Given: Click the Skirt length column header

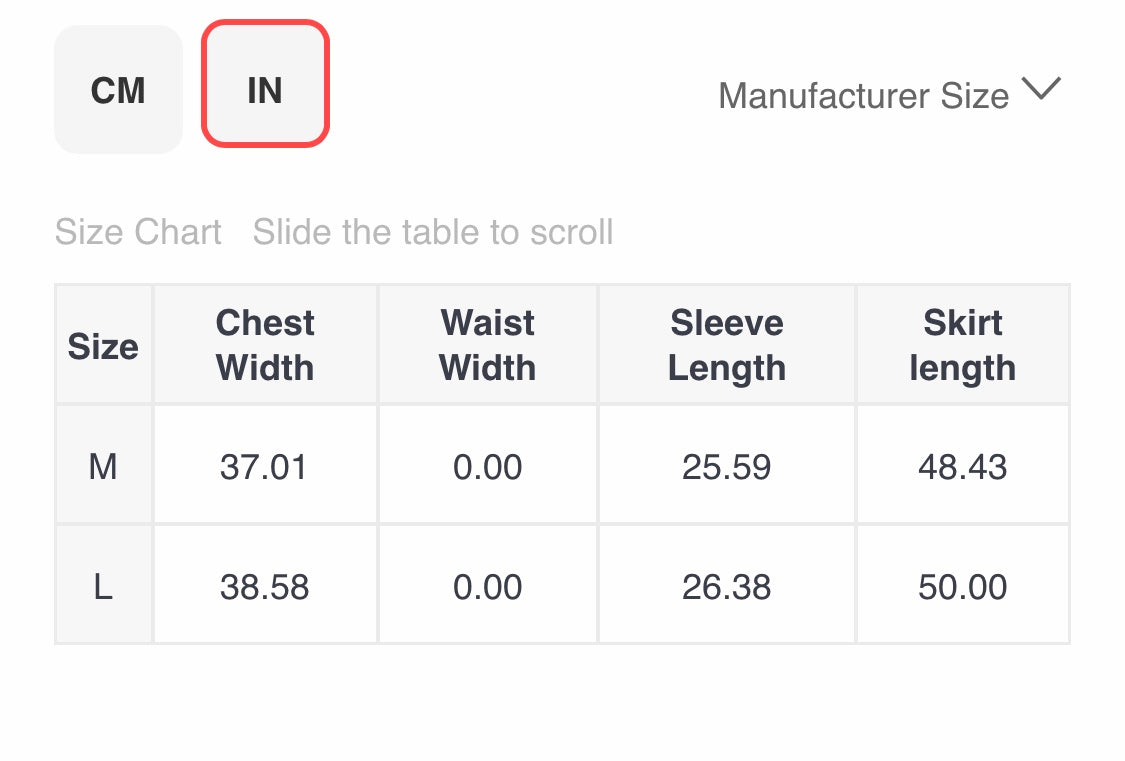Looking at the screenshot, I should 962,345.
